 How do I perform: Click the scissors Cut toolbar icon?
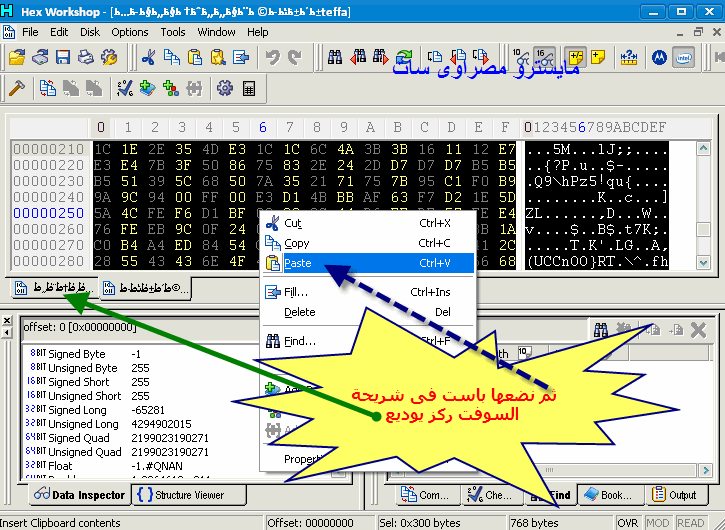coord(148,57)
